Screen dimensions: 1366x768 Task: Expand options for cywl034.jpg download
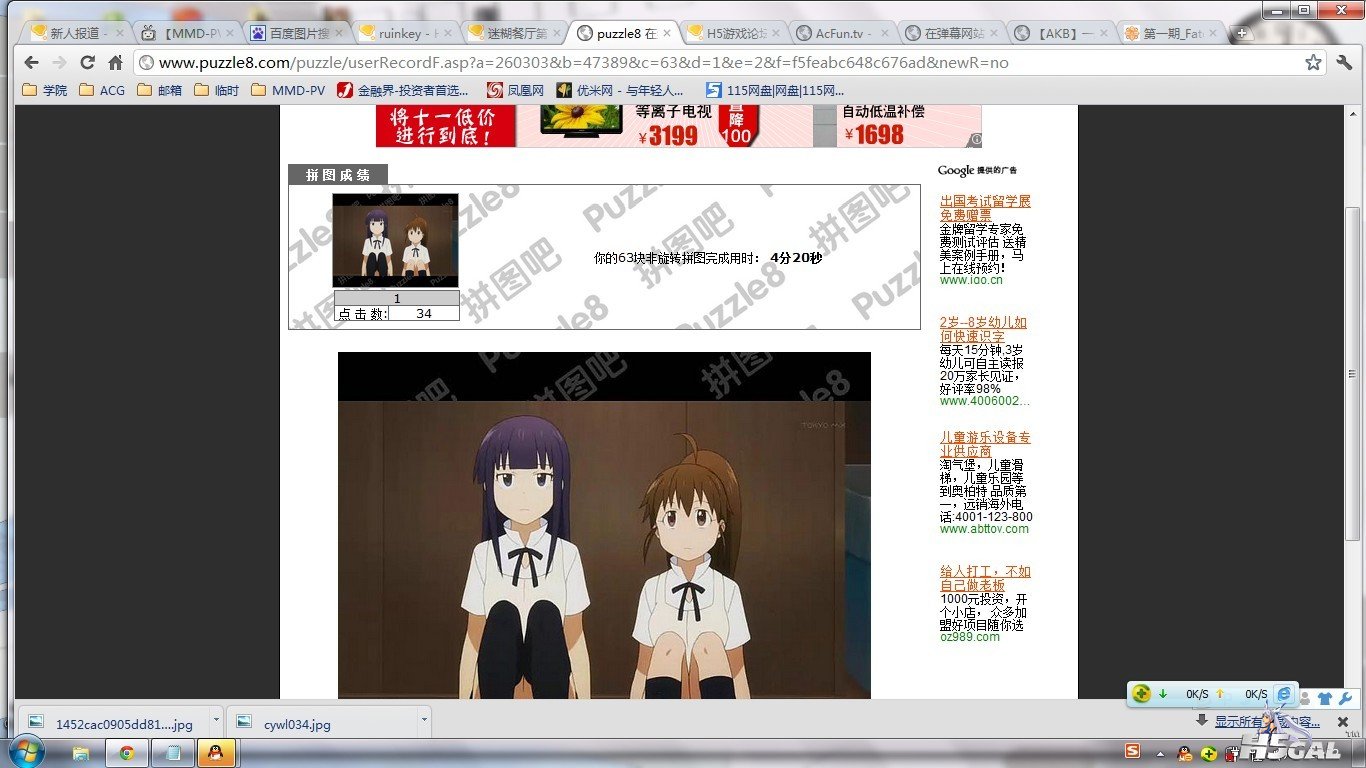pos(423,722)
